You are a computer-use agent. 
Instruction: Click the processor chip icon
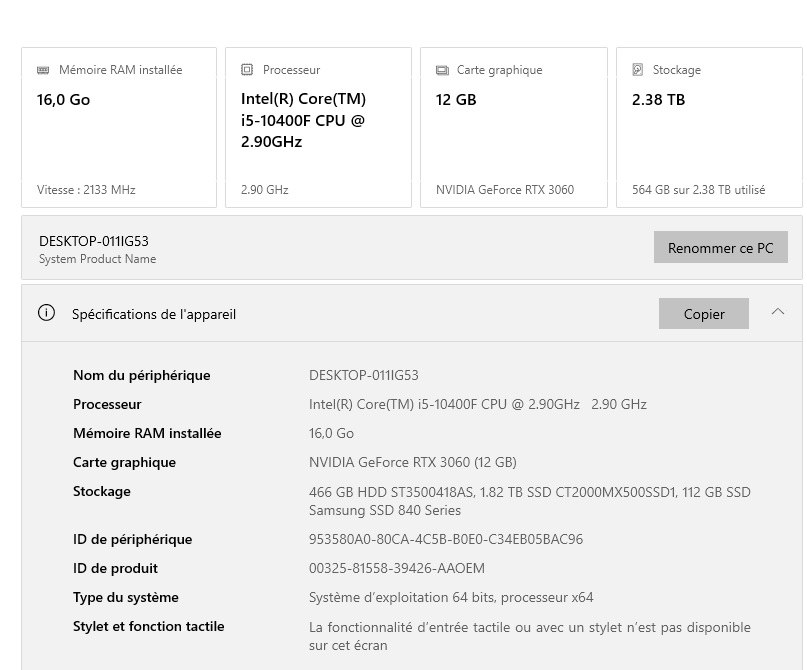(247, 70)
